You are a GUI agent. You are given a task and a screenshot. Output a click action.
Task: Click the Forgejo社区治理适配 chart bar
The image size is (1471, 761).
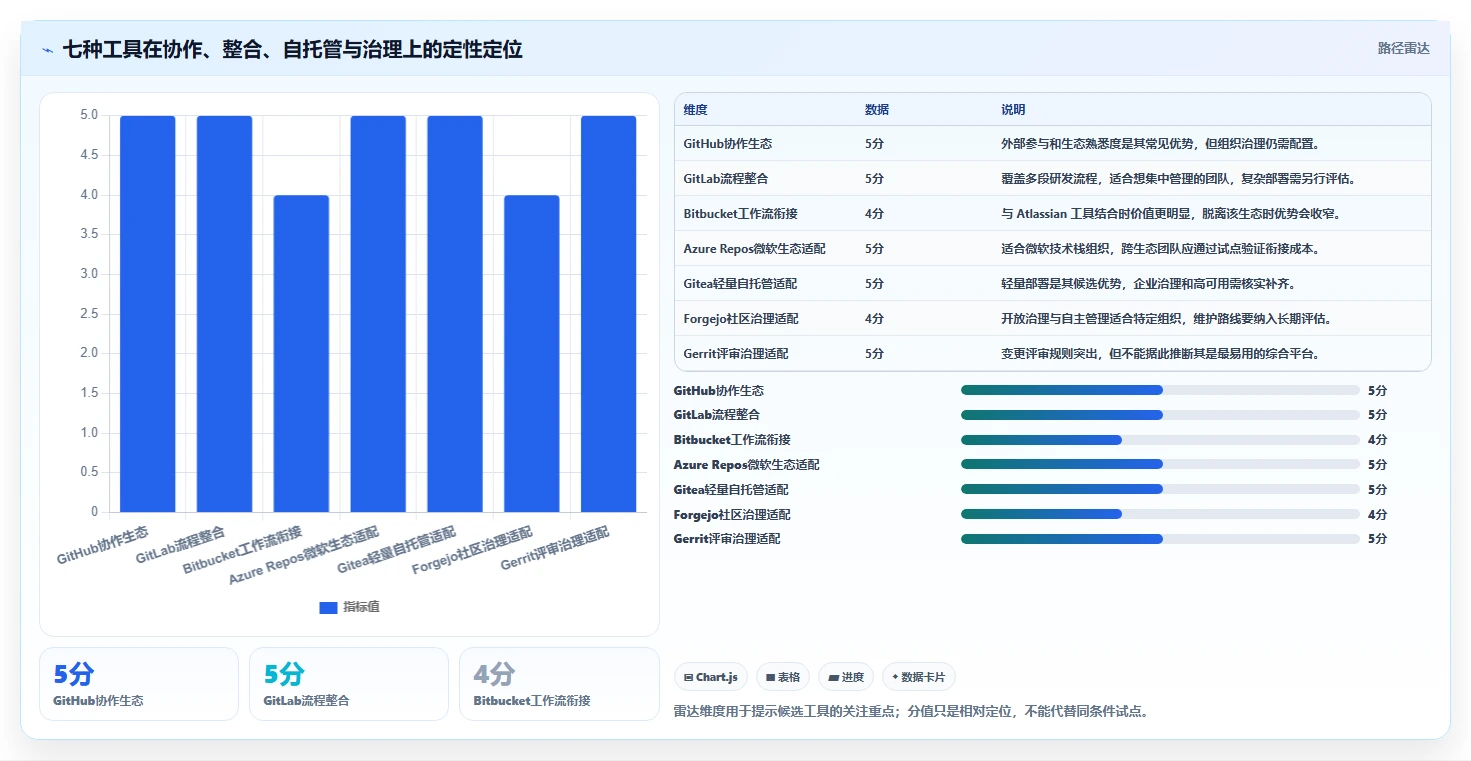pyautogui.click(x=532, y=354)
